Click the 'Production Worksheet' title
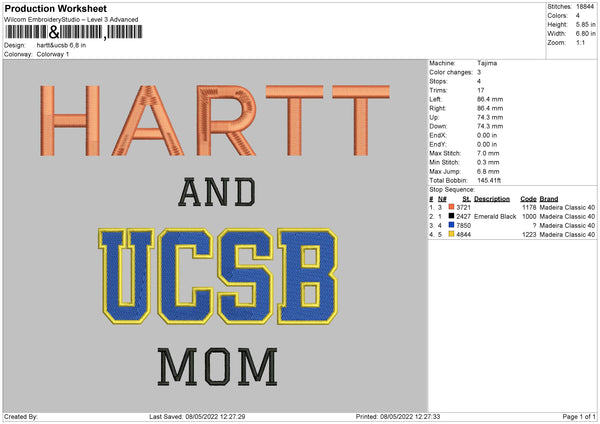600x424 pixels. [x=56, y=8]
